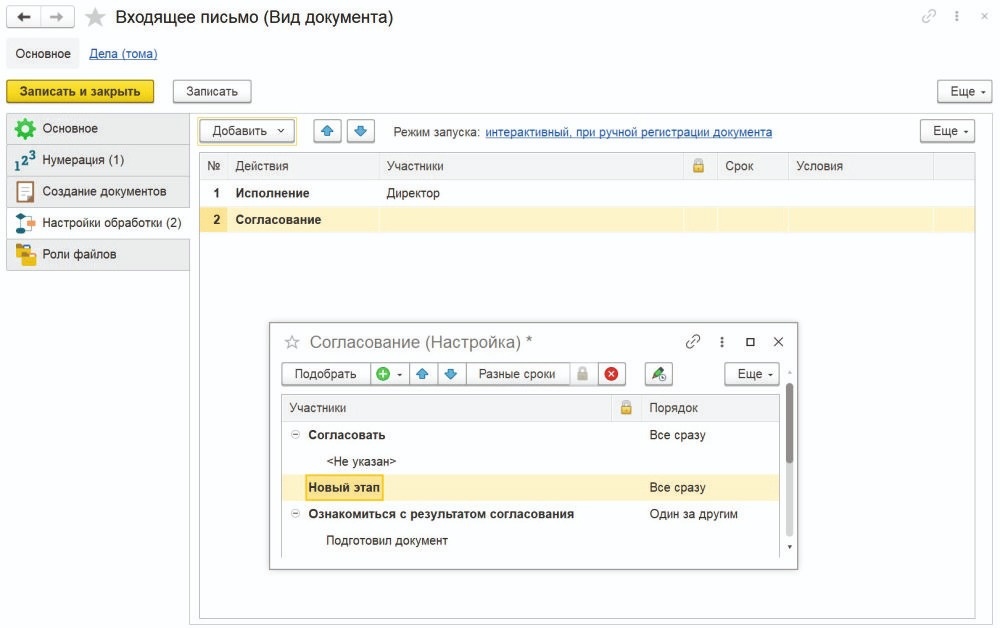Image resolution: width=1000 pixels, height=628 pixels.
Task: Open the Добавить dropdown
Action: 247,131
